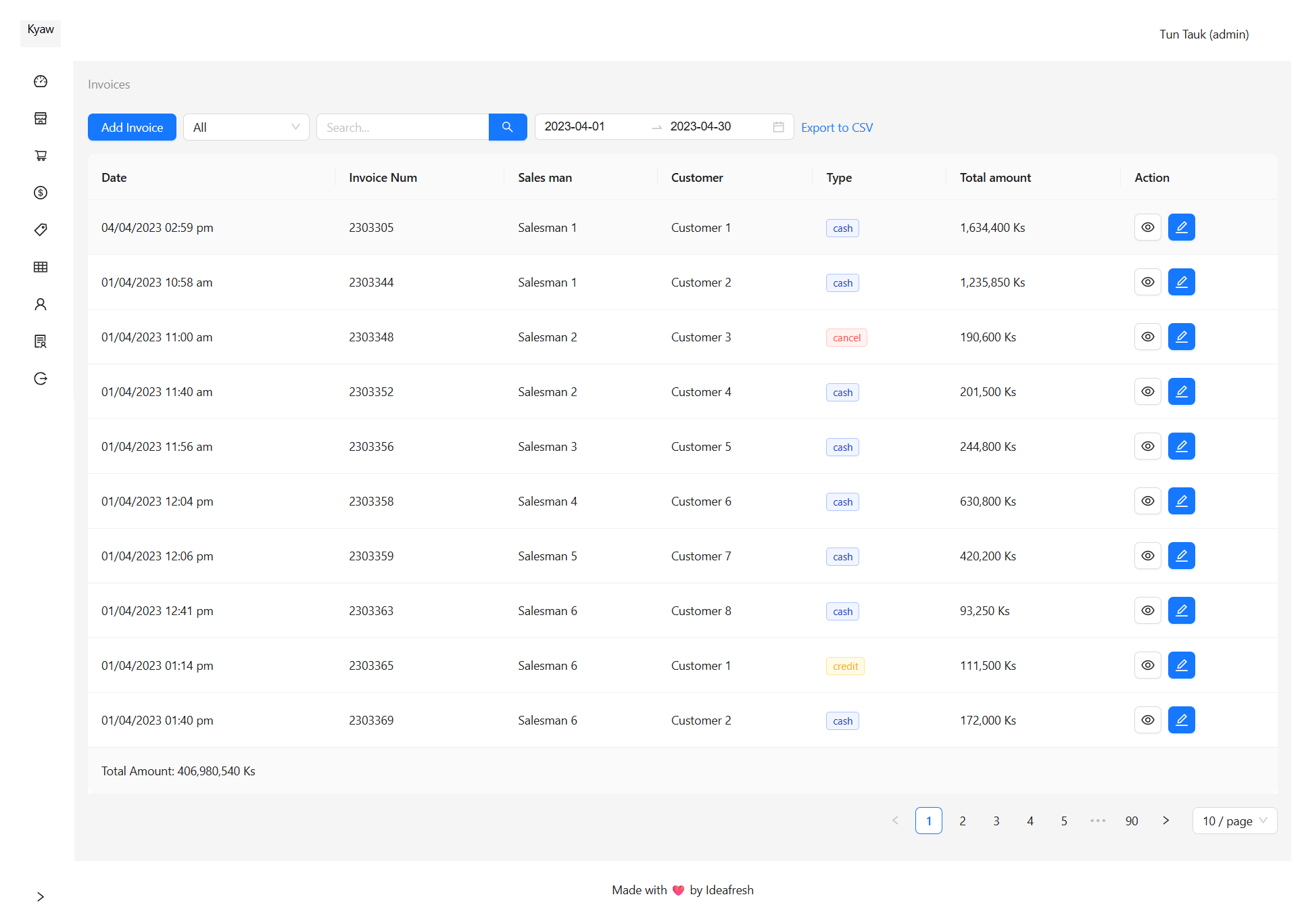
Task: Expand the sidebar with bottom chevron
Action: tap(41, 897)
